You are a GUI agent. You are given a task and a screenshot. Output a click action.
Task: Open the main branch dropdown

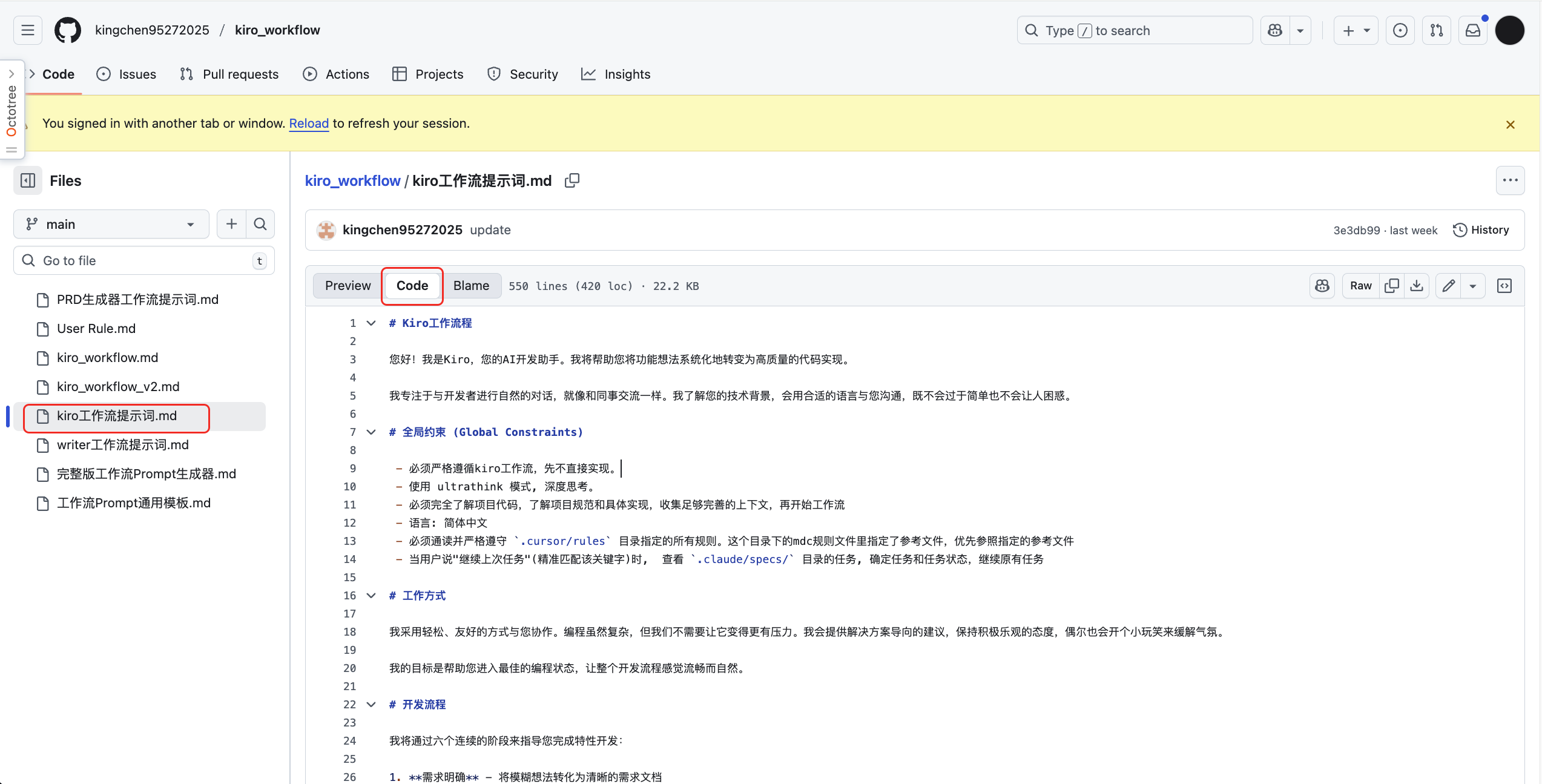[111, 224]
